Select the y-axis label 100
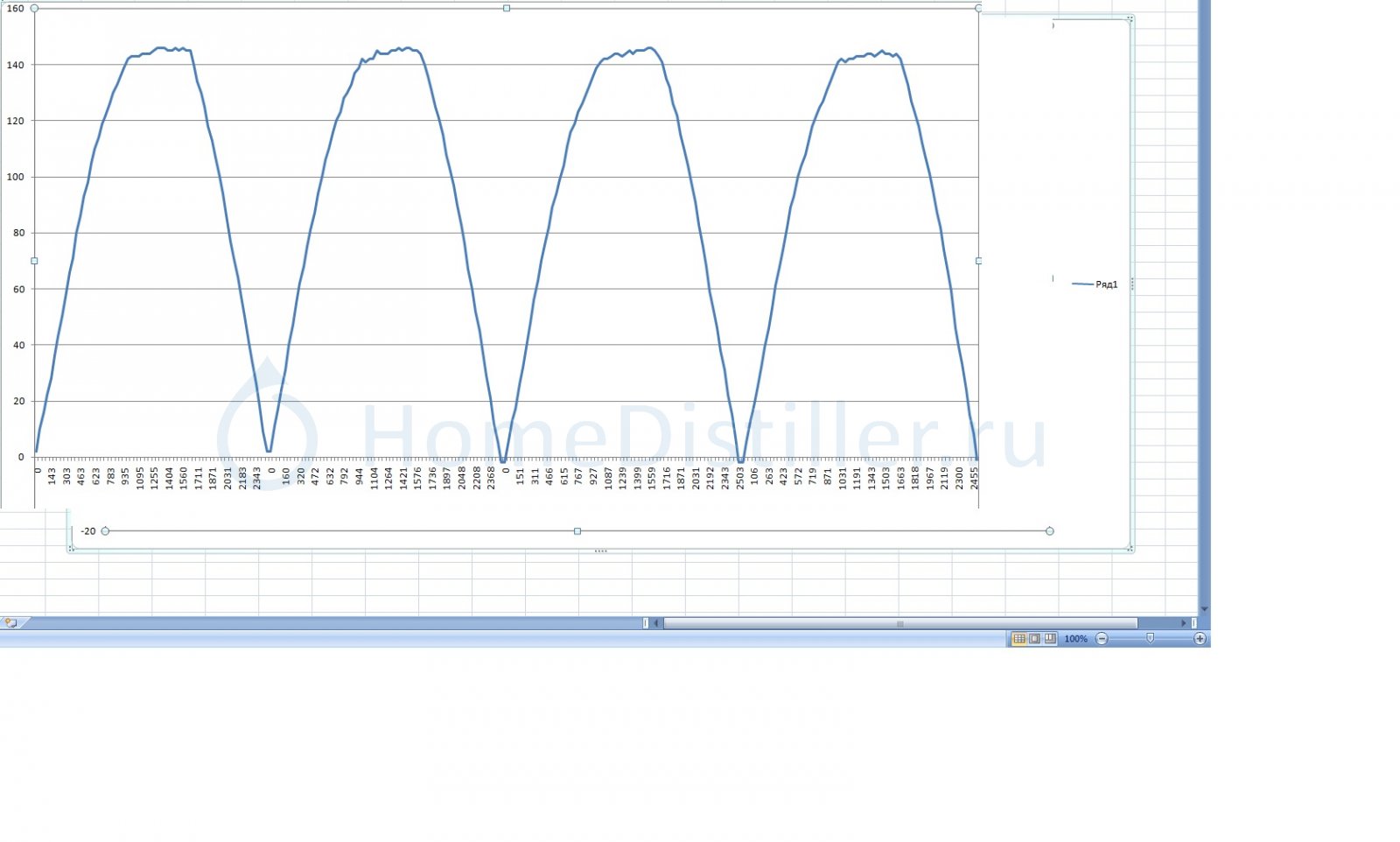This screenshot has height=842, width=1400. pos(16,177)
